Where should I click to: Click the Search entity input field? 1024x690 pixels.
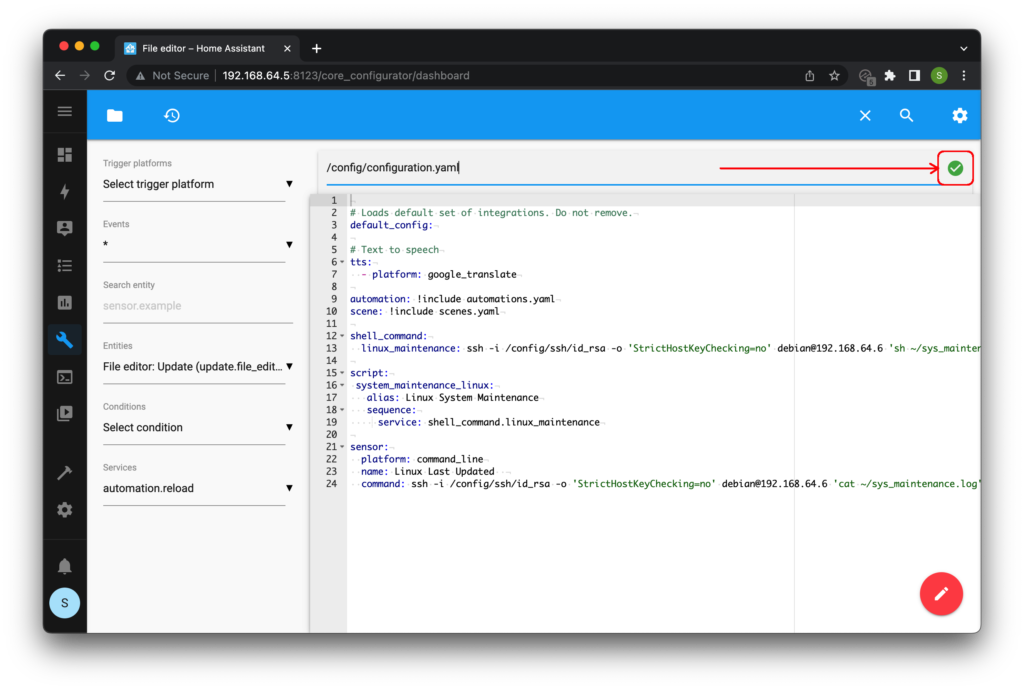coord(198,306)
